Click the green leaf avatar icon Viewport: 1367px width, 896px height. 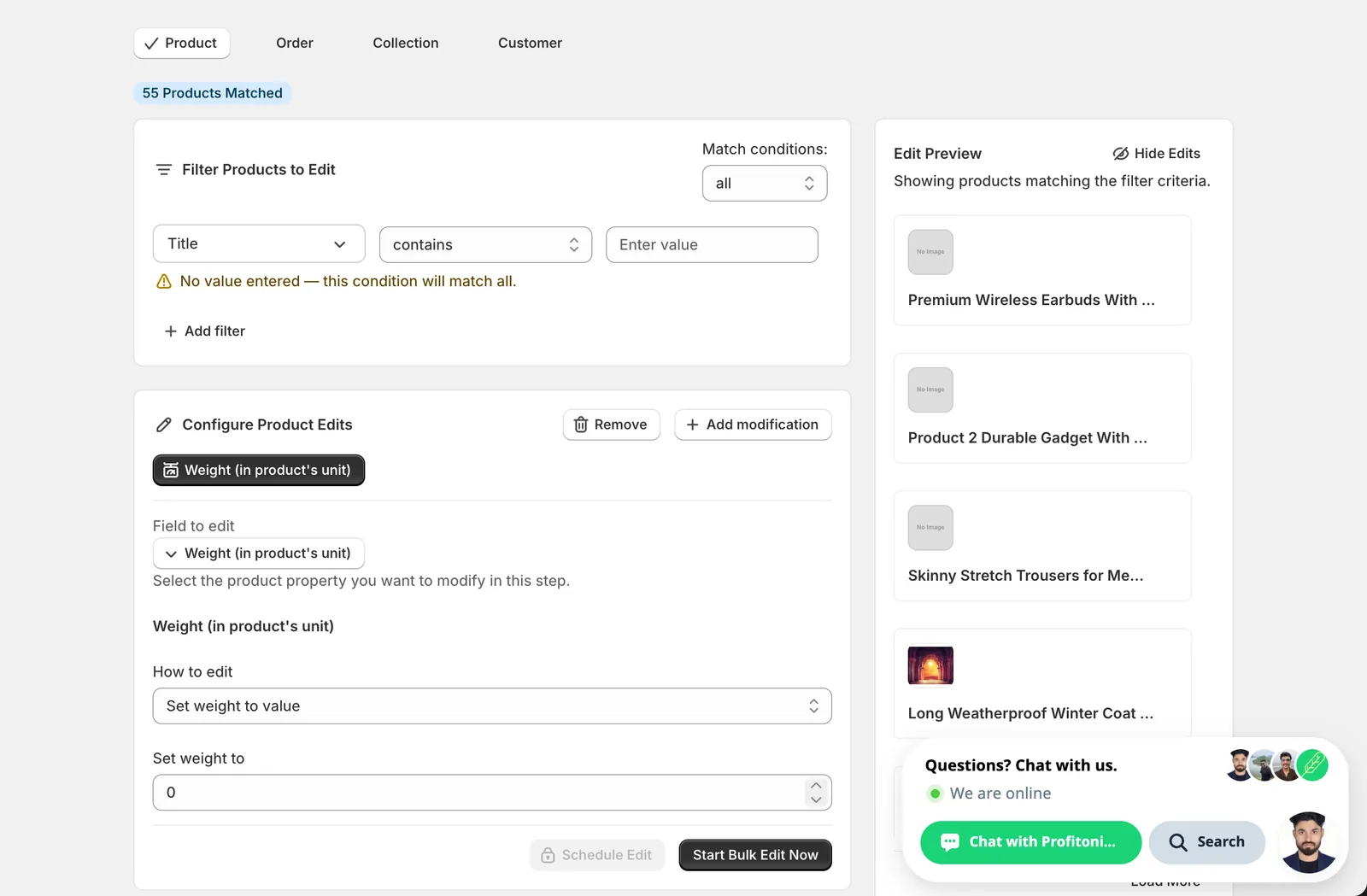click(1312, 765)
